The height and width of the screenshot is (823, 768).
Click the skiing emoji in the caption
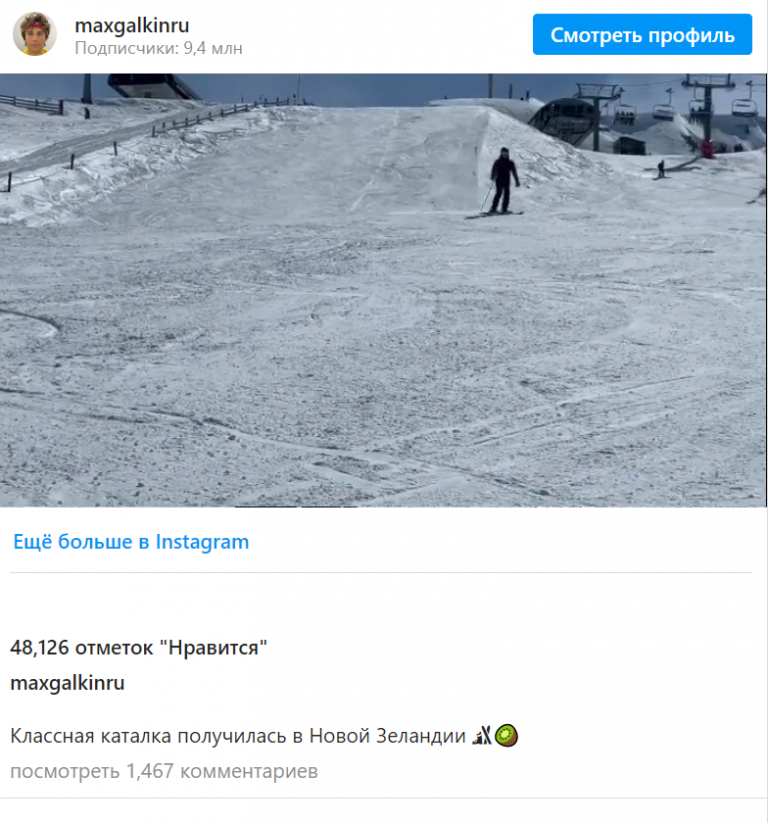(482, 735)
